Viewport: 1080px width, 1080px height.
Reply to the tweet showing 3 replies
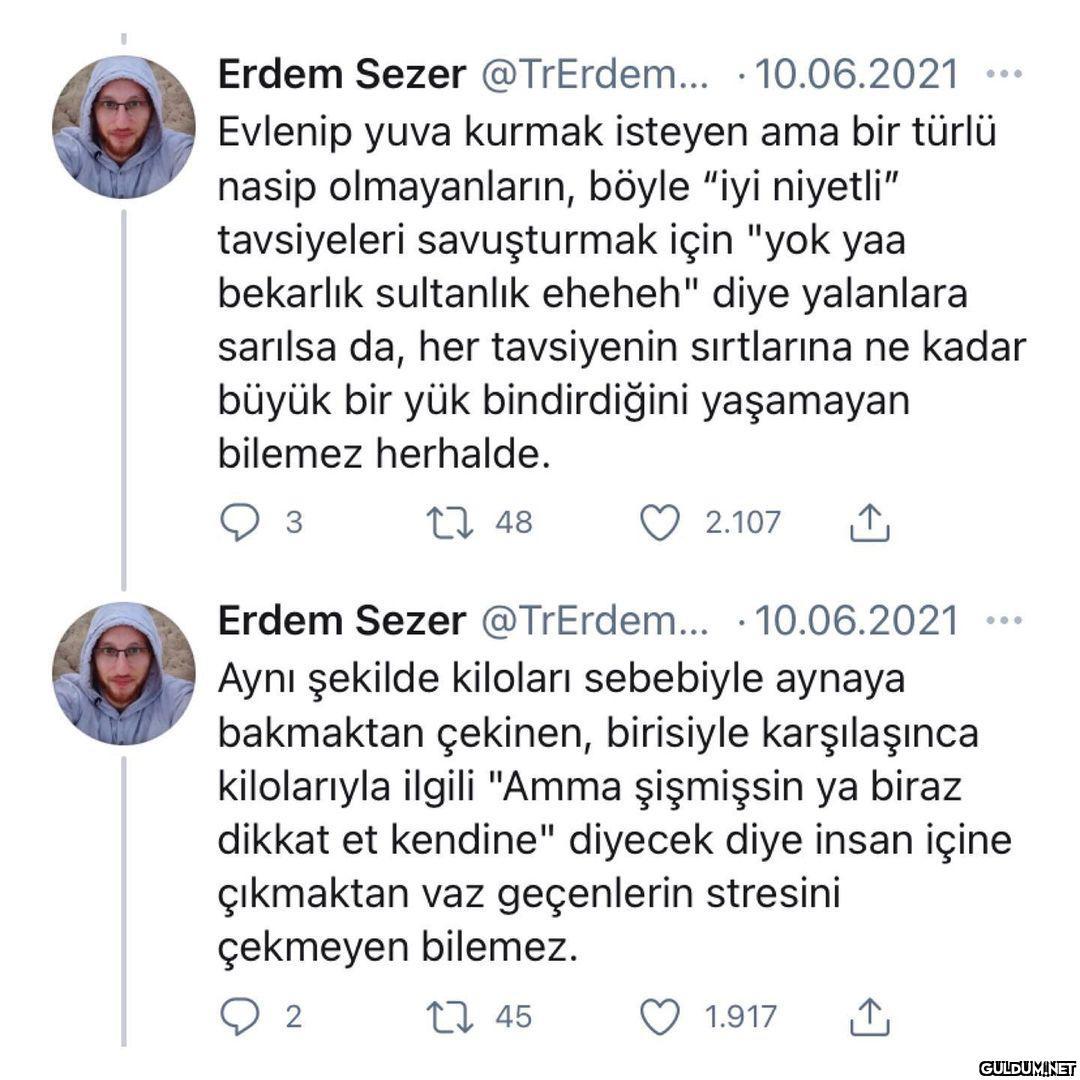click(x=238, y=522)
